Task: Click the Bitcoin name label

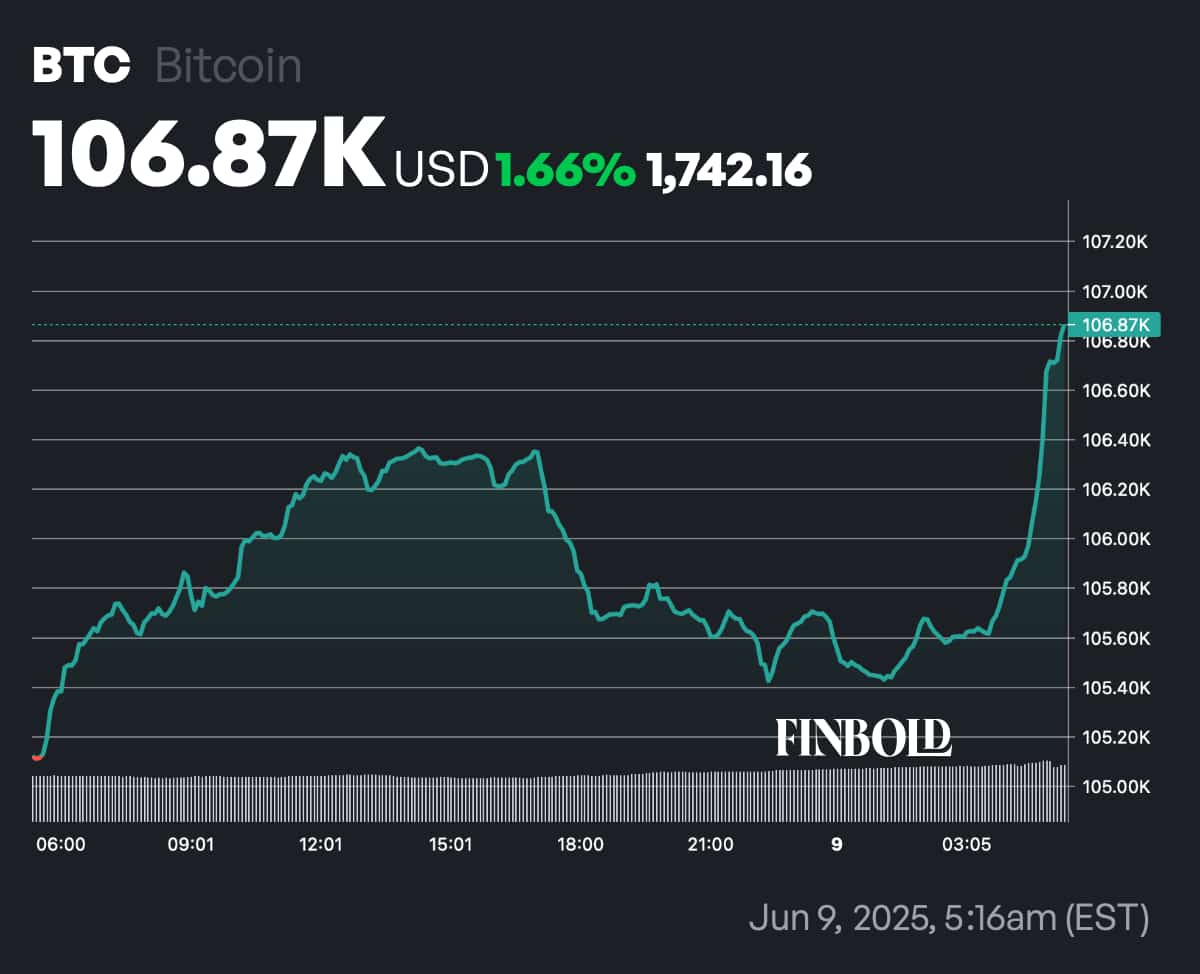Action: 229,66
